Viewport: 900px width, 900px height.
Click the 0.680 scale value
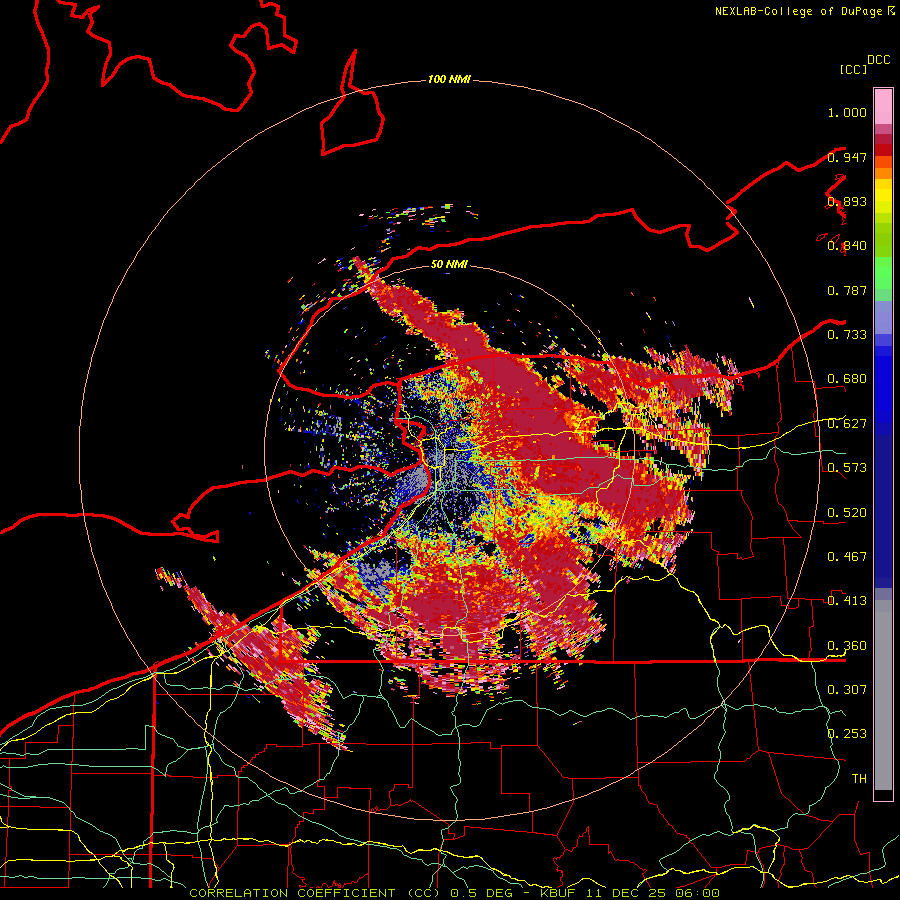(x=847, y=379)
